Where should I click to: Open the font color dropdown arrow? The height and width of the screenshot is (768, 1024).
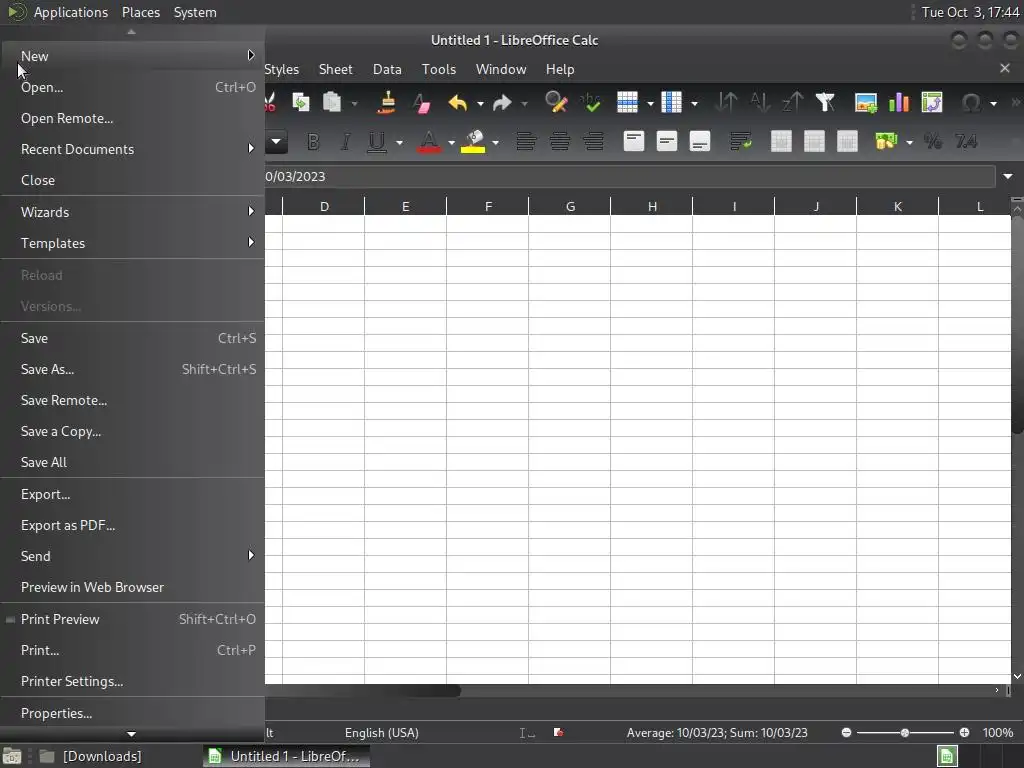click(x=451, y=142)
